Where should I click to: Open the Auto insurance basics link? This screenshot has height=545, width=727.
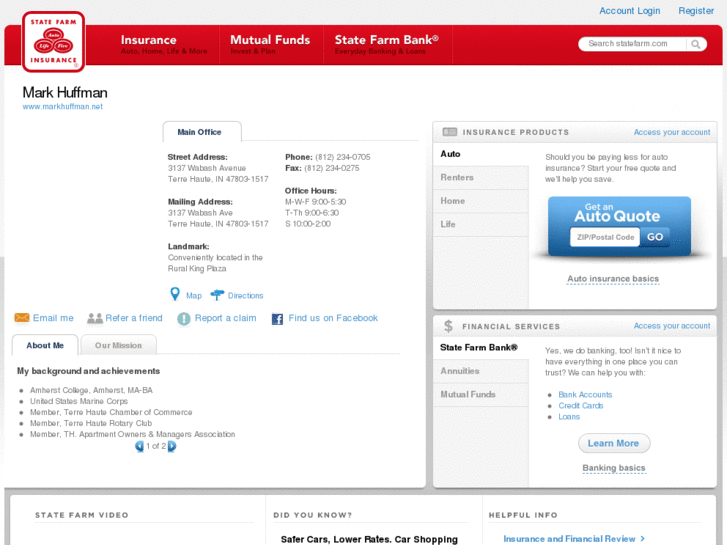coord(613,279)
